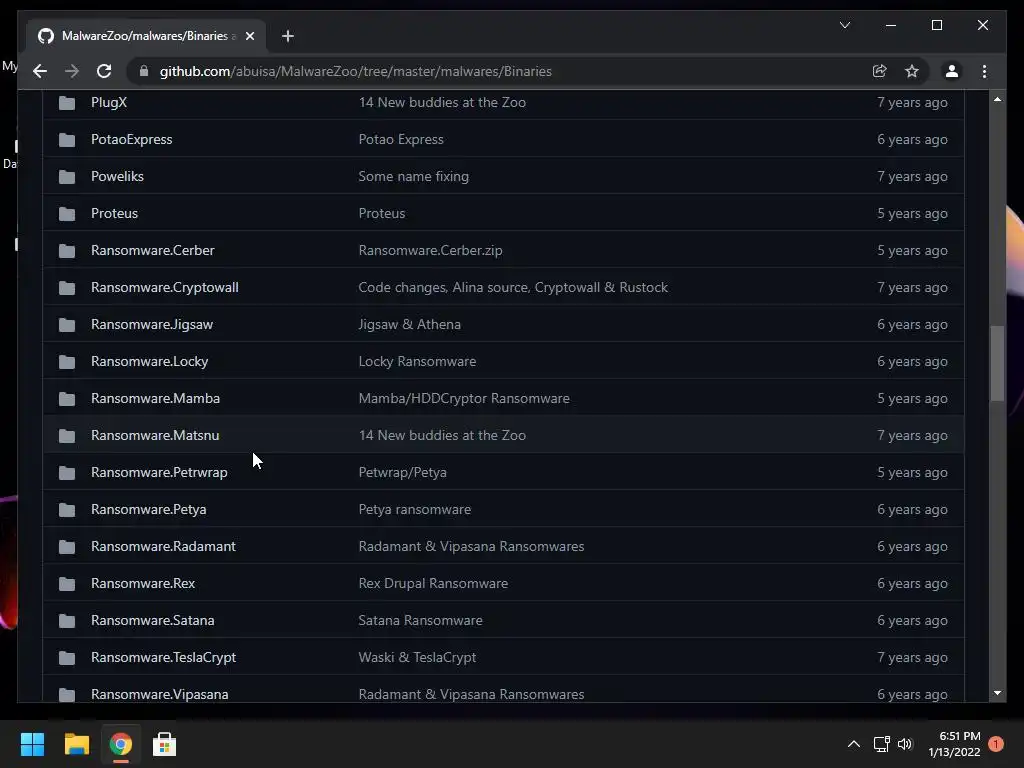This screenshot has width=1024, height=768.
Task: Open the PlugX folder link
Action: 109,103
